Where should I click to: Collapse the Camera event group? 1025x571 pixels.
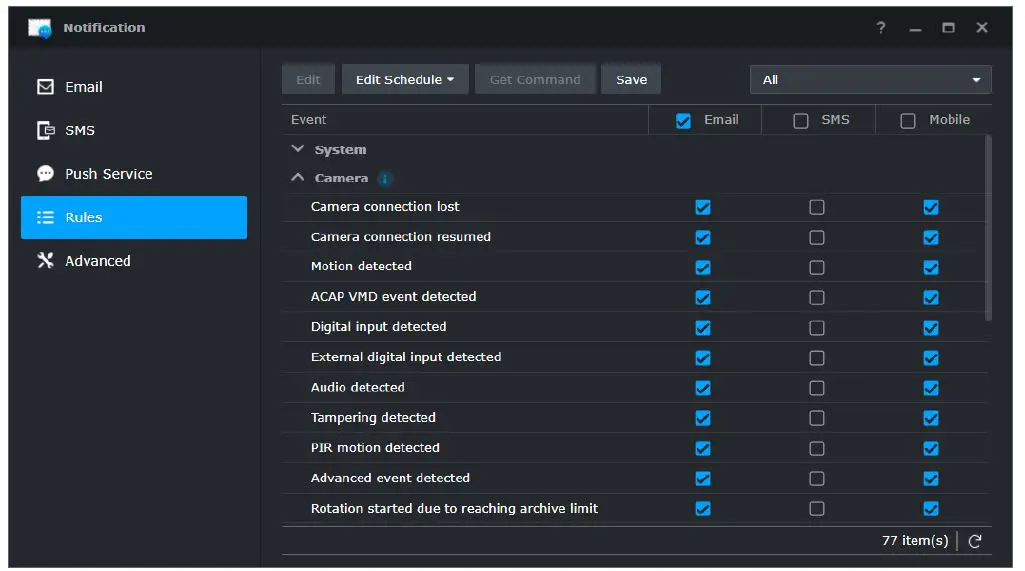pos(297,177)
